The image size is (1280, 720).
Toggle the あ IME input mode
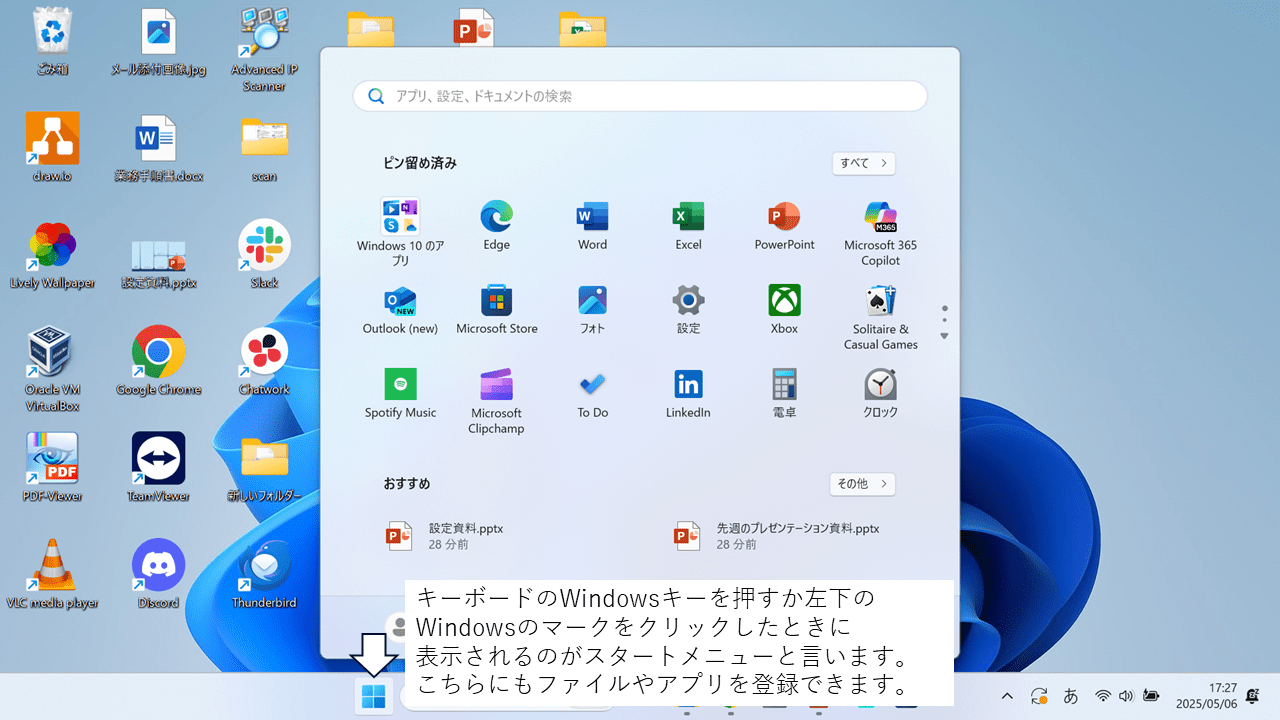(x=1070, y=696)
